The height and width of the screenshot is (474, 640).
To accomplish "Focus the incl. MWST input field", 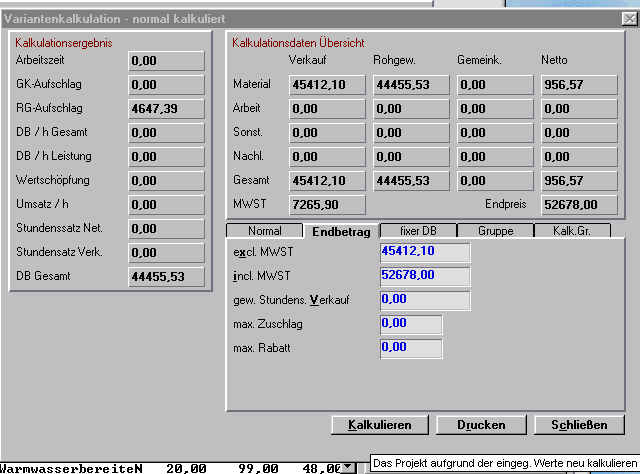I will coord(425,276).
